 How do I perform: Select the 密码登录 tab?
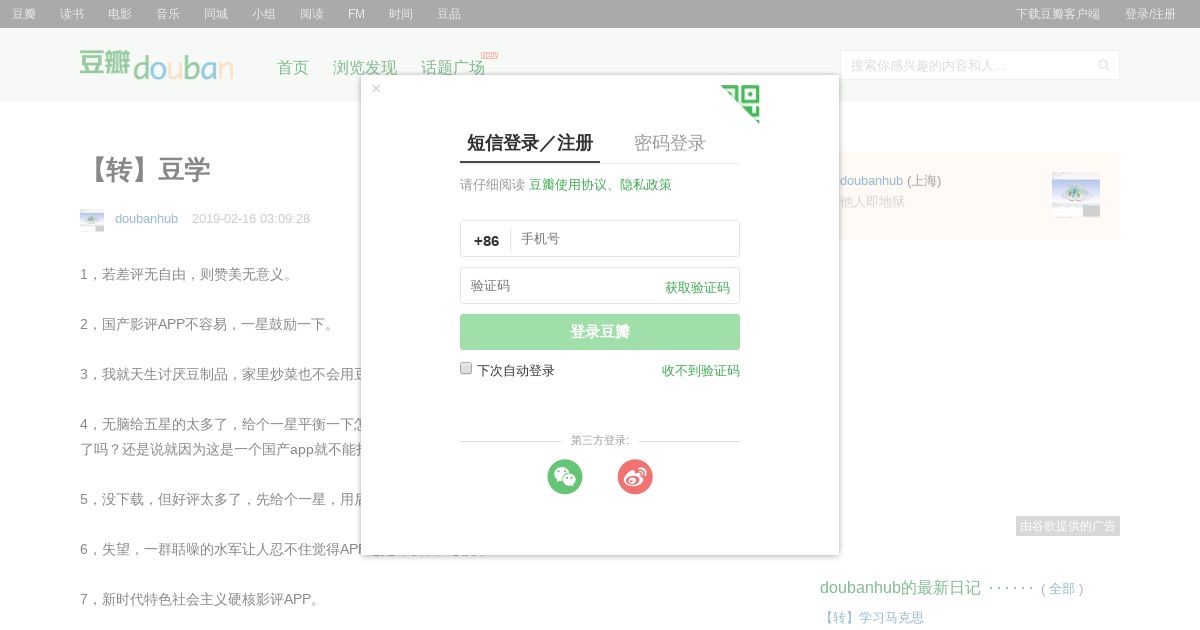(670, 143)
